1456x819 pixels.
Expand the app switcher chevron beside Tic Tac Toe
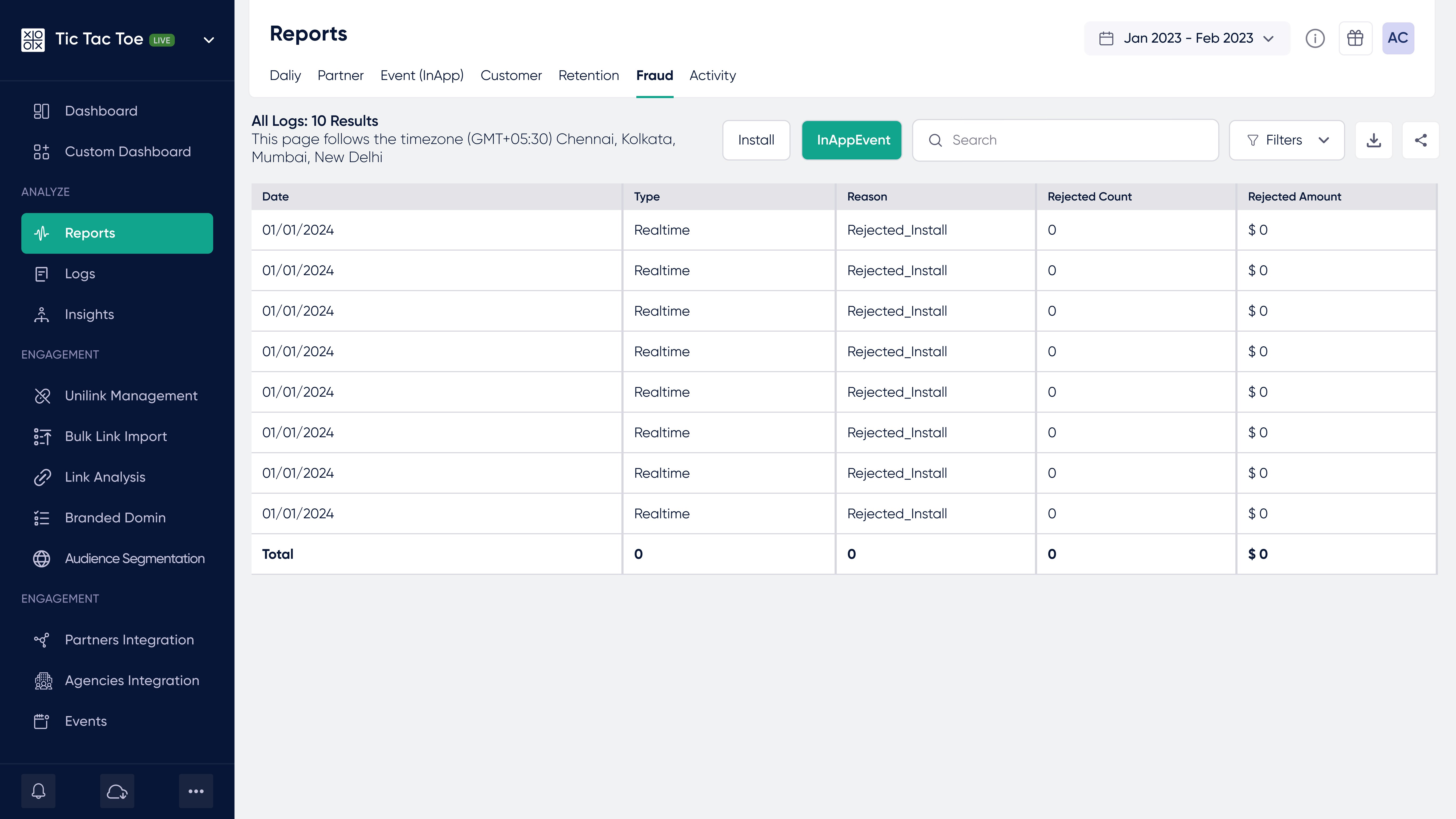pos(209,40)
